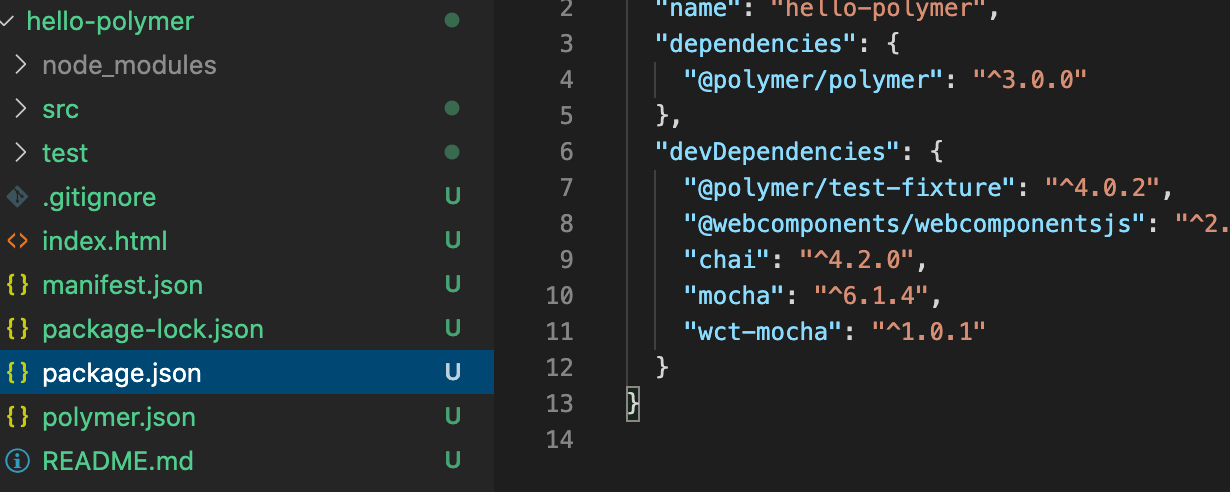The width and height of the screenshot is (1230, 492).
Task: Click the modified dot on src row
Action: pyautogui.click(x=452, y=108)
